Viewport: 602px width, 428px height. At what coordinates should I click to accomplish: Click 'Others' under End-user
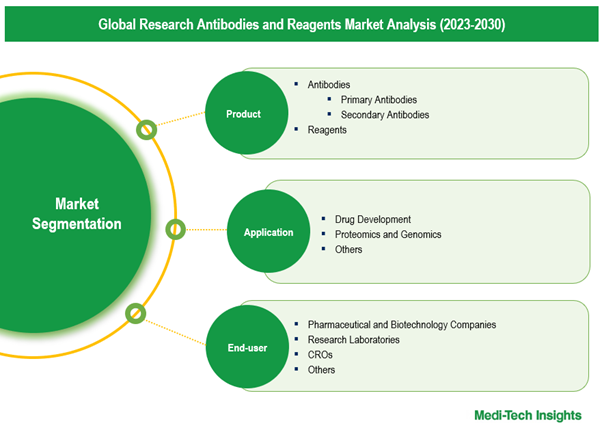pyautogui.click(x=321, y=370)
